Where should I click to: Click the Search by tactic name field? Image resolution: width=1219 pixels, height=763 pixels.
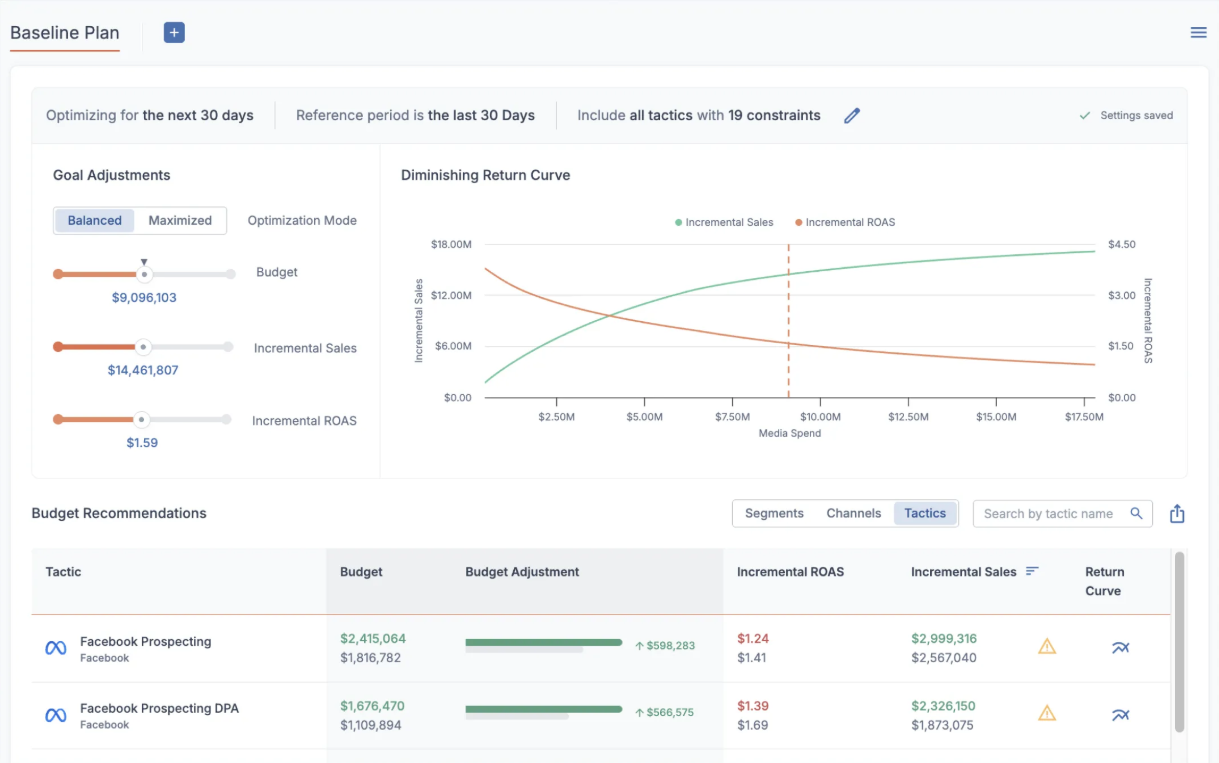(1048, 514)
